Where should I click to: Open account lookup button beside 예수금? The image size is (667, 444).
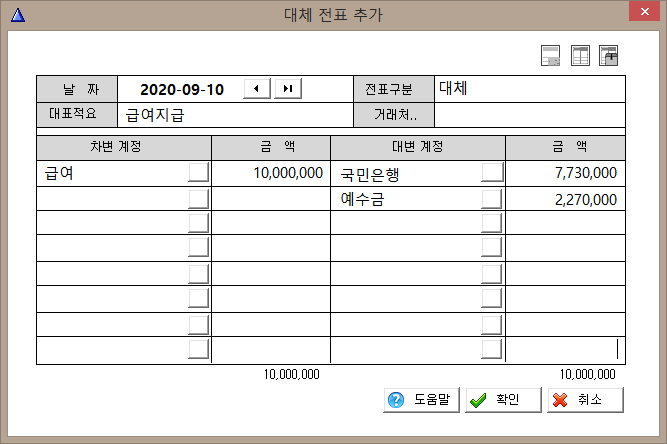coord(492,199)
